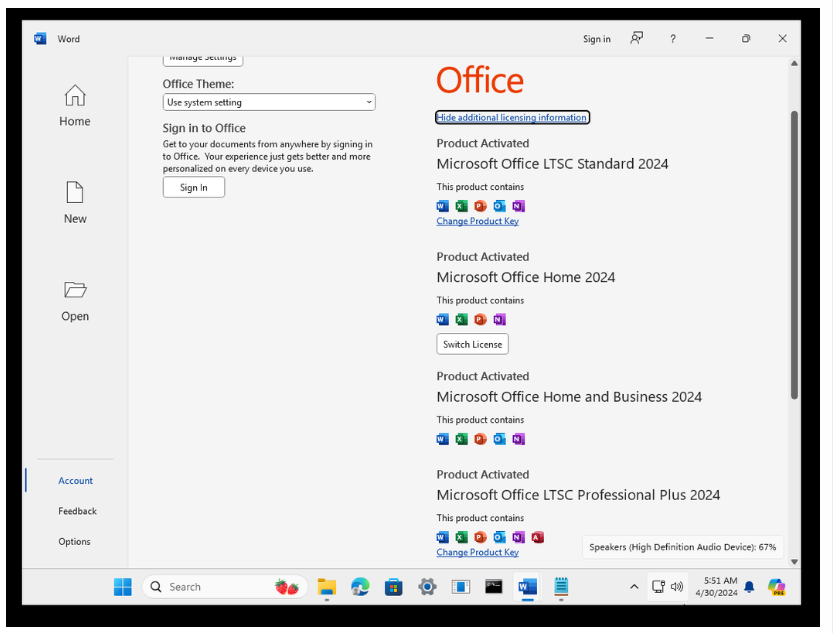833x633 pixels.
Task: Click the account manager person icon in title bar
Action: 636,38
